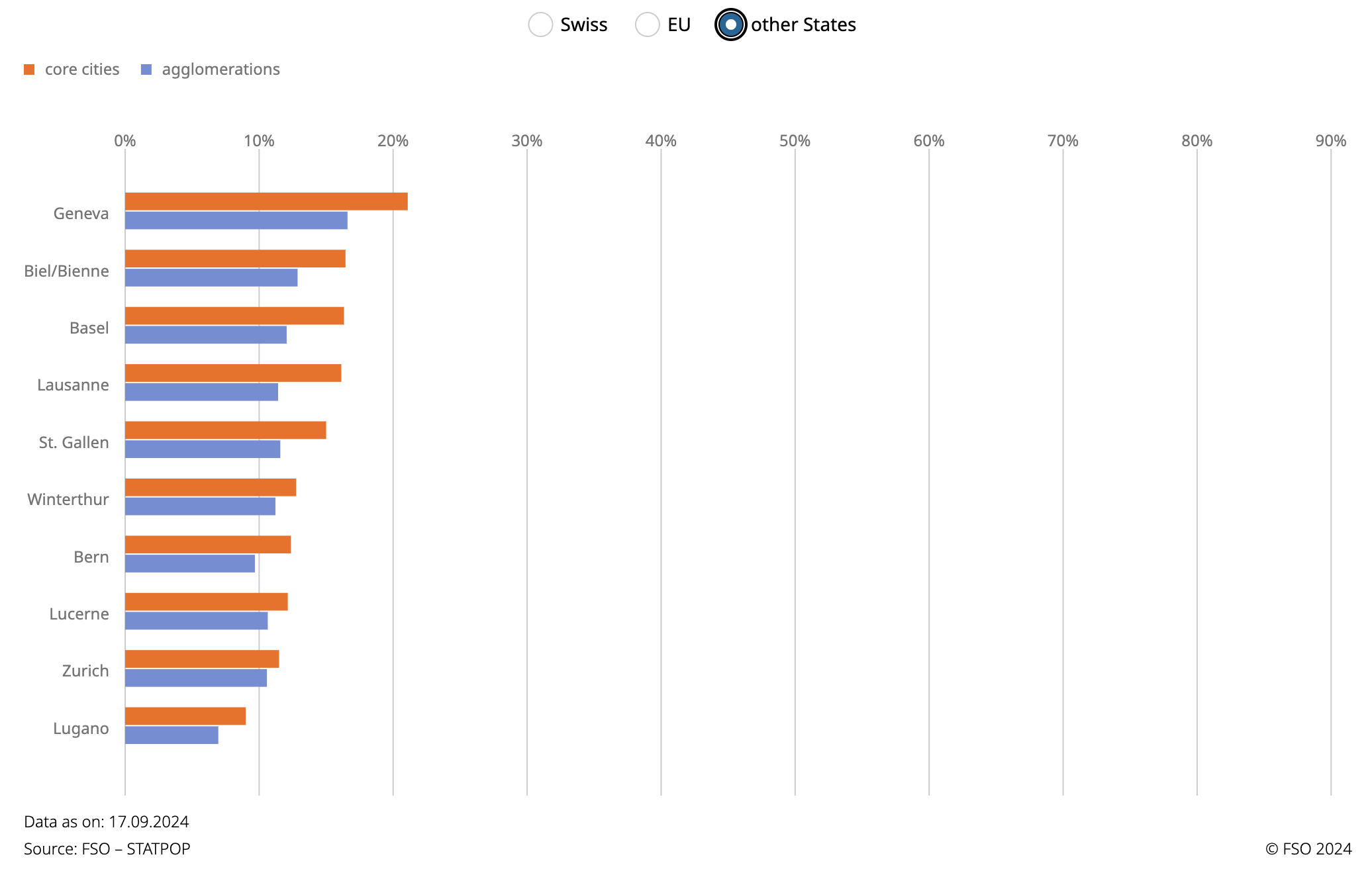Screen dimensions: 1372x875
Task: Click Biel/Bienne's orange core cities bar
Action: tap(235, 259)
